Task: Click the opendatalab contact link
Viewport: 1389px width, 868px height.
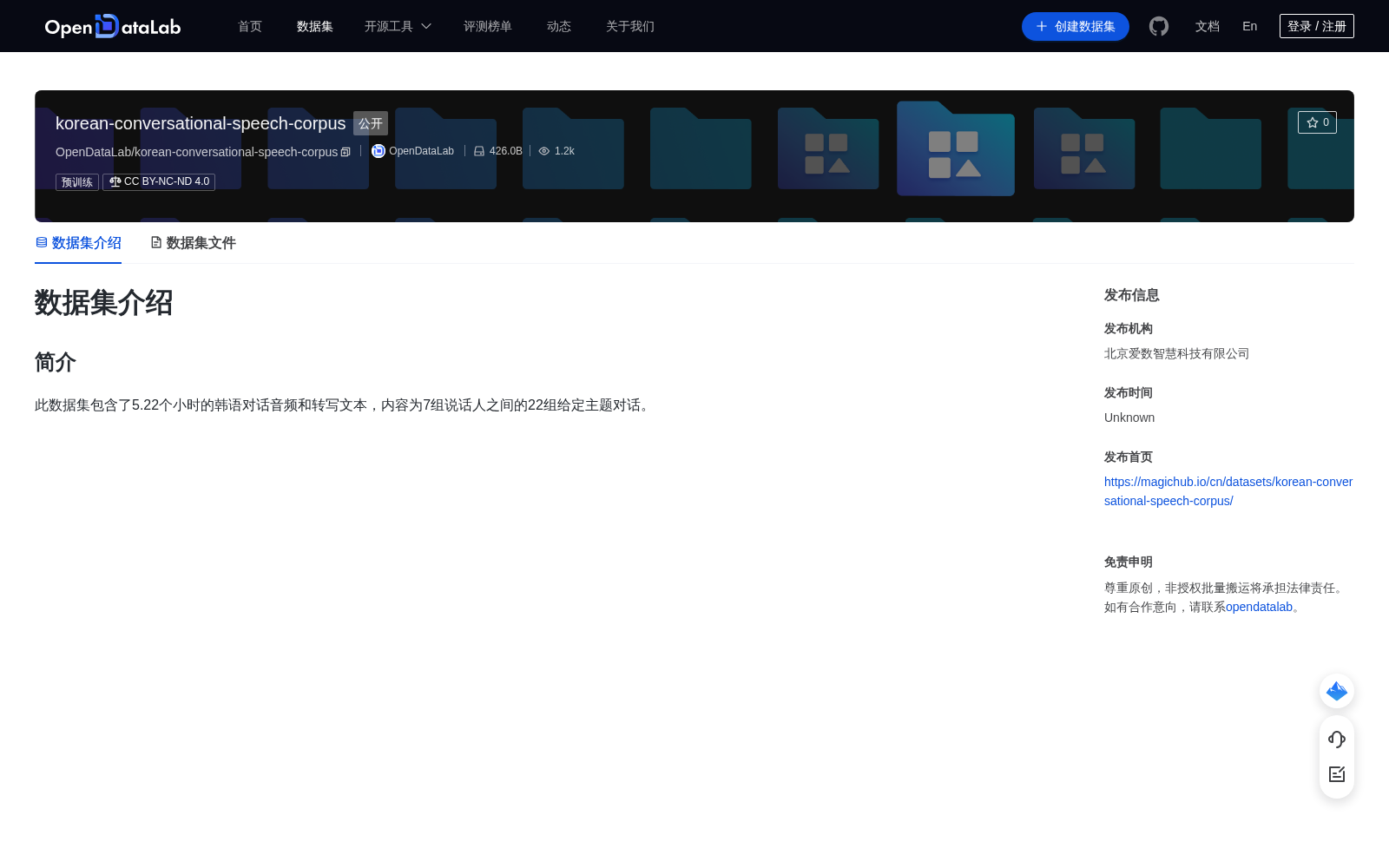Action: tap(1259, 607)
